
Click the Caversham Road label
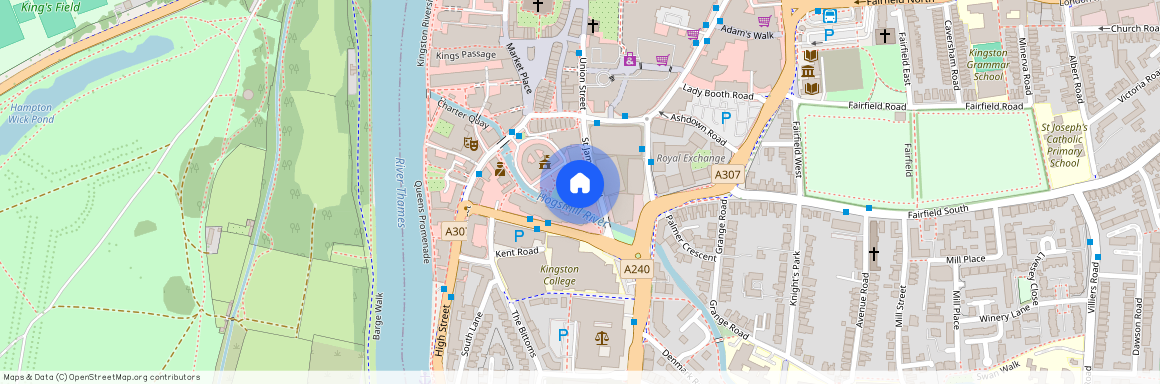point(953,55)
